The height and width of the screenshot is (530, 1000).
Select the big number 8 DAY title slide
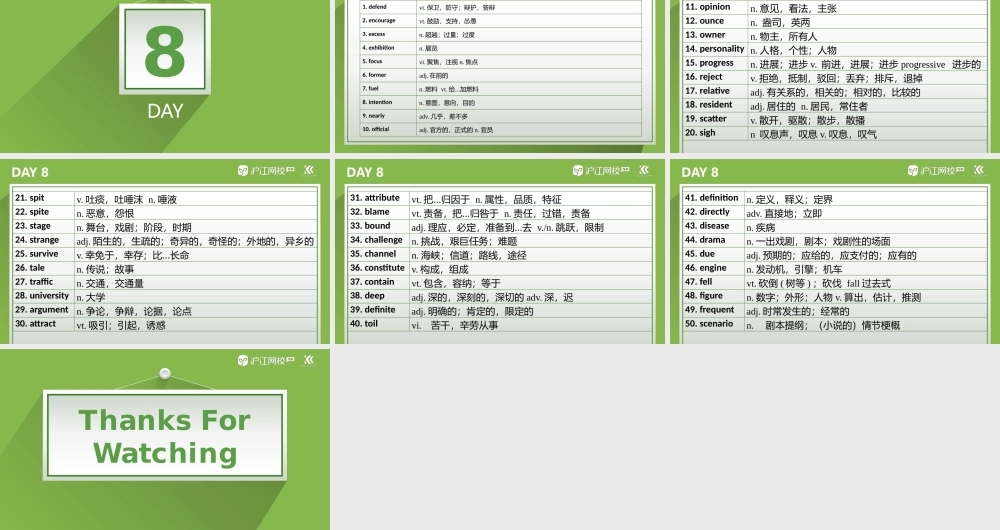point(165,76)
